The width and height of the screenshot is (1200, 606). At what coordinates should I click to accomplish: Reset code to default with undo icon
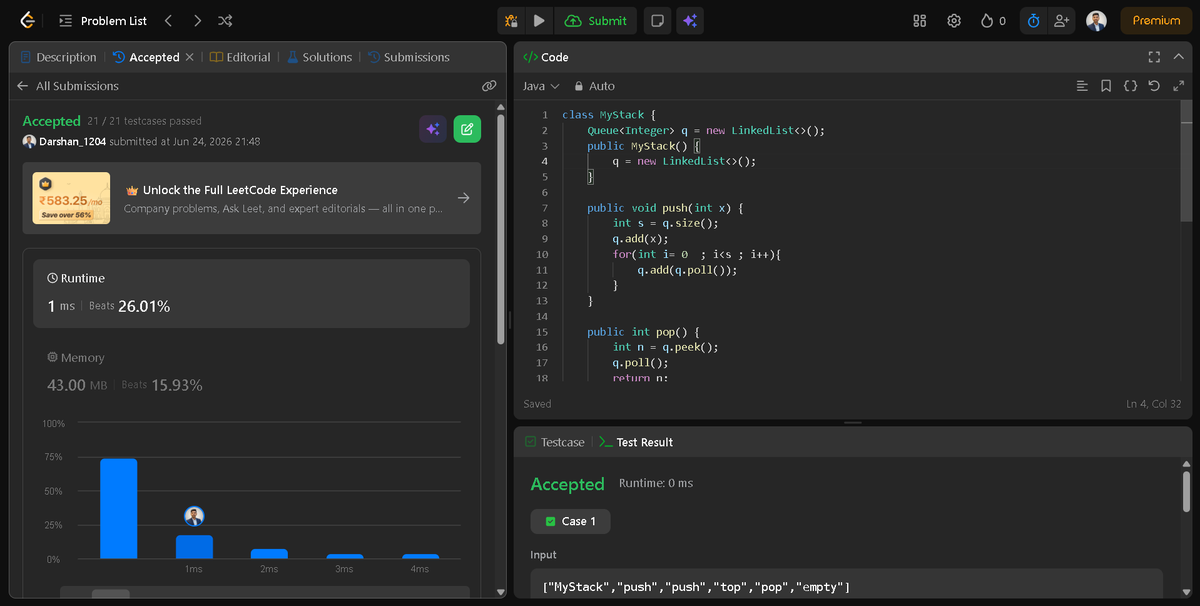[x=1154, y=86]
